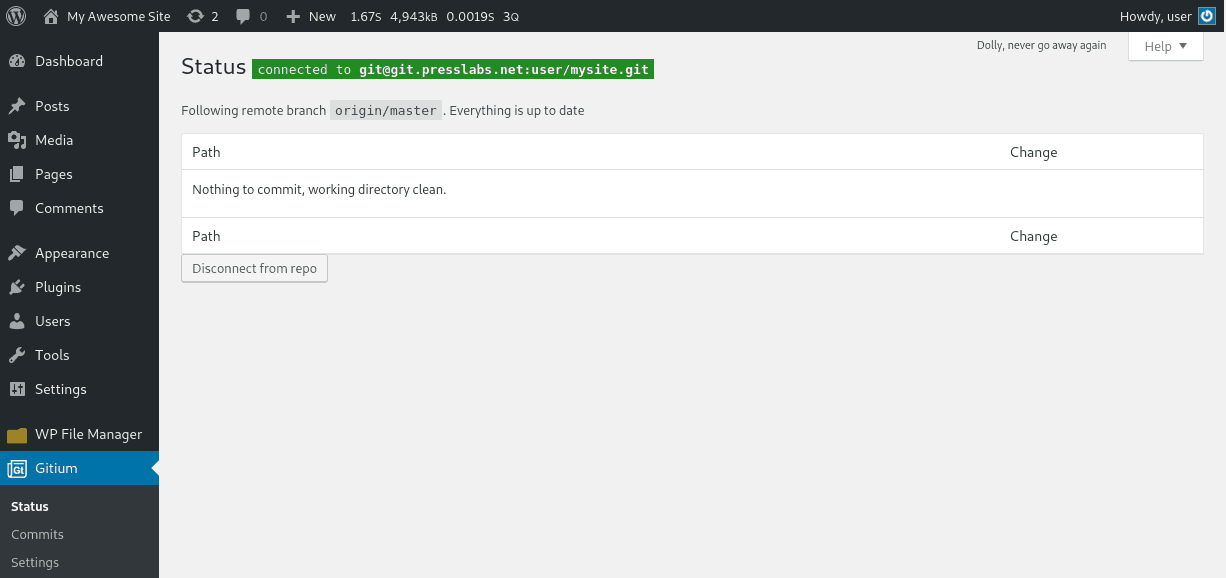Click the Hello Dolly lyric text
This screenshot has width=1226, height=578.
pos(1042,45)
